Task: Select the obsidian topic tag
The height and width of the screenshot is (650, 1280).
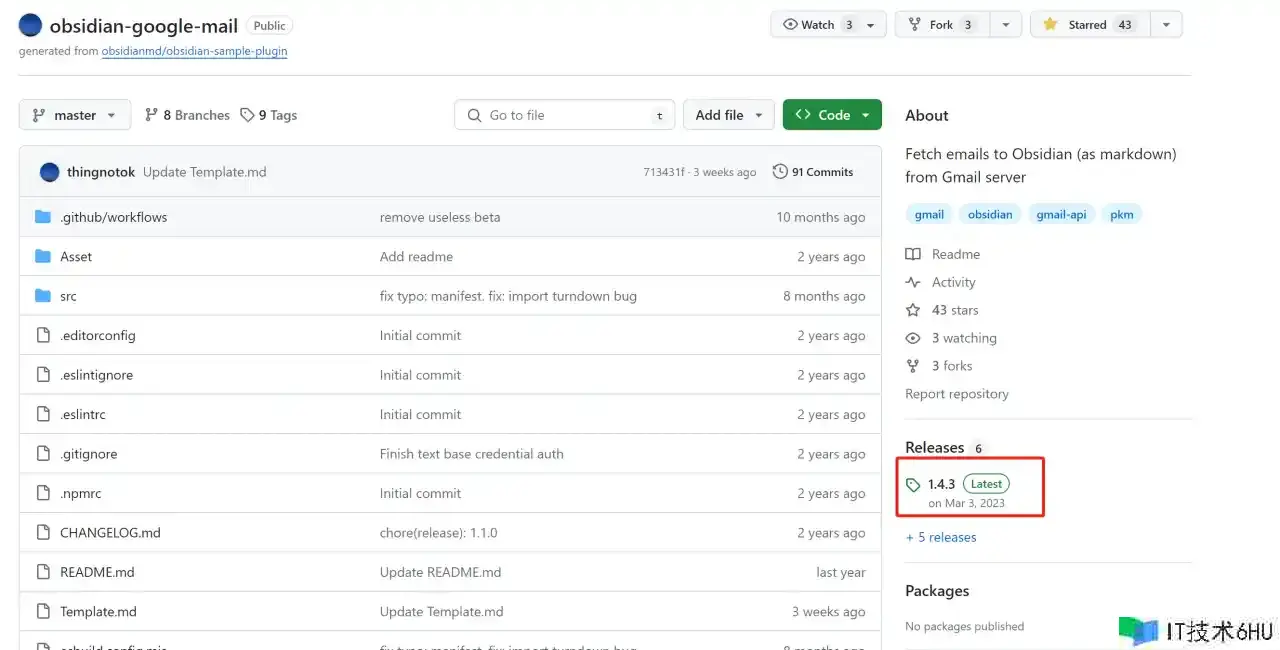Action: (990, 214)
